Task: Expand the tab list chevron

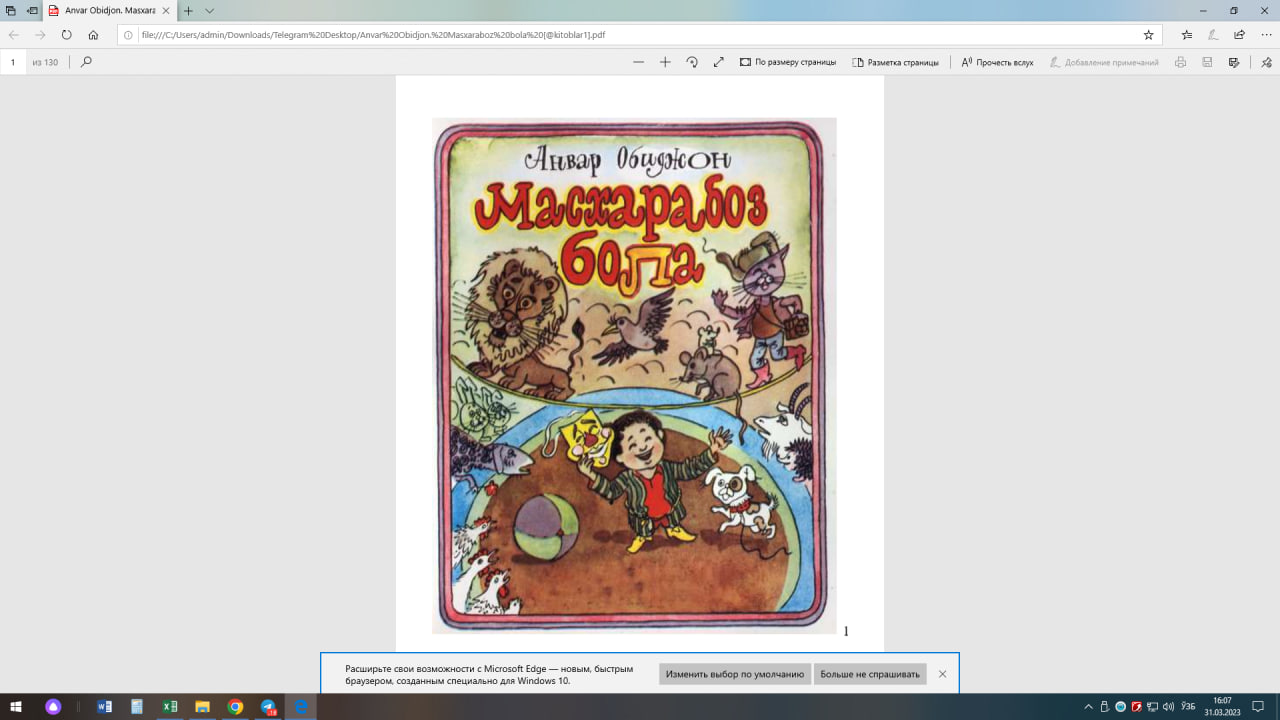Action: (x=210, y=10)
